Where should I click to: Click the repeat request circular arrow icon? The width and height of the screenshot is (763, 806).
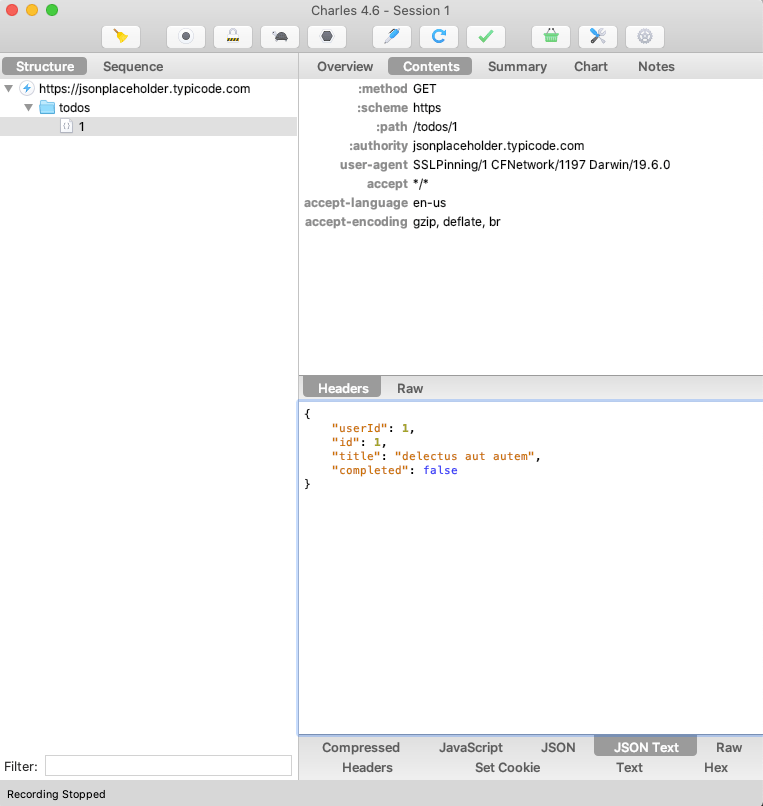point(438,37)
